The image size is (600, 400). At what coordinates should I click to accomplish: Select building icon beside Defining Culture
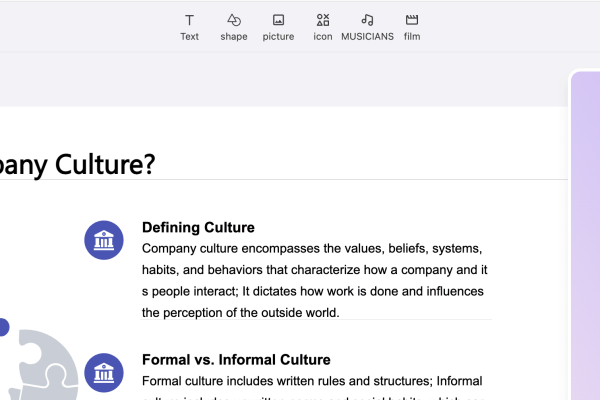[103, 240]
